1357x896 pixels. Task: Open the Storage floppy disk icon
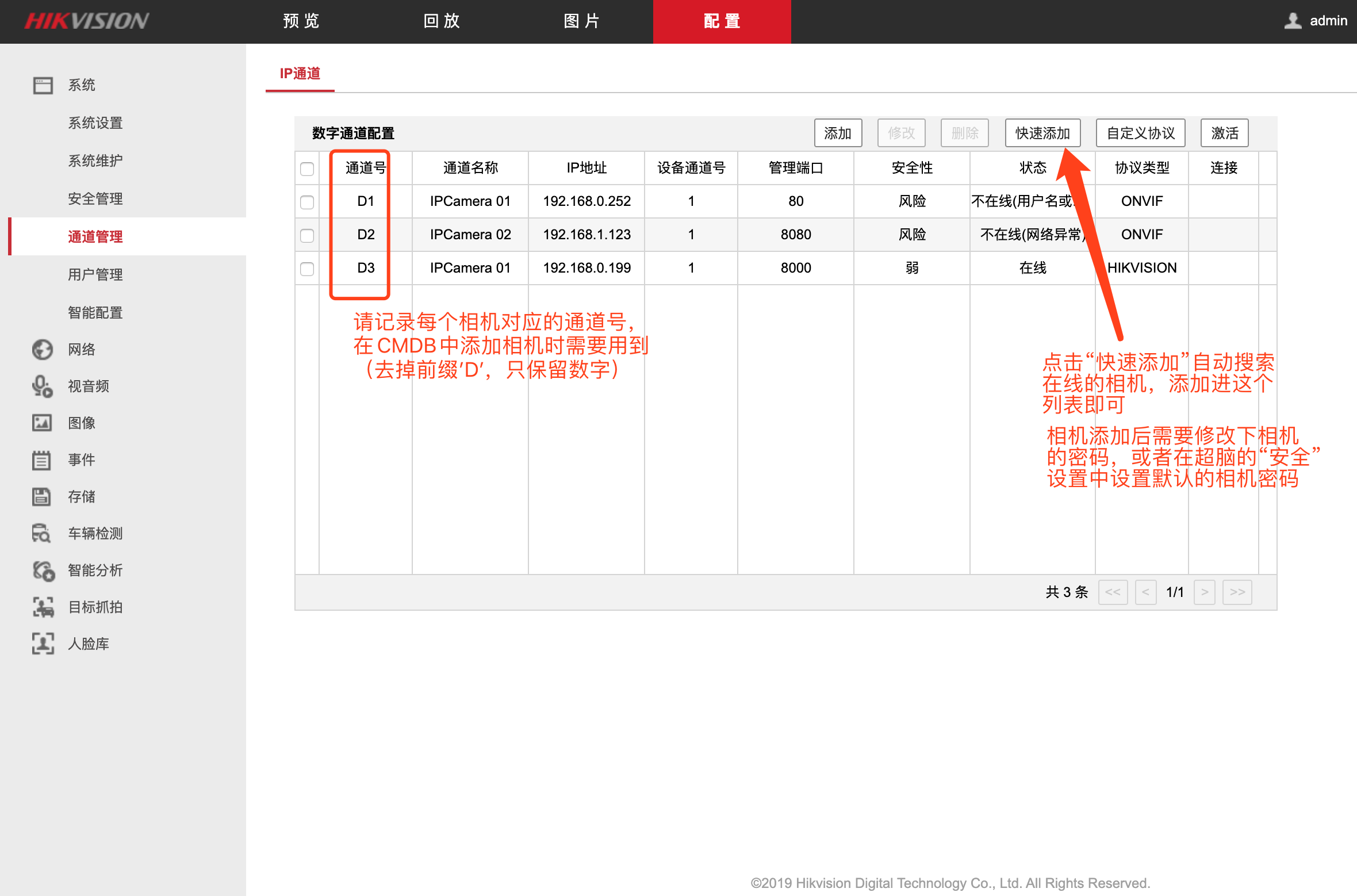[43, 497]
